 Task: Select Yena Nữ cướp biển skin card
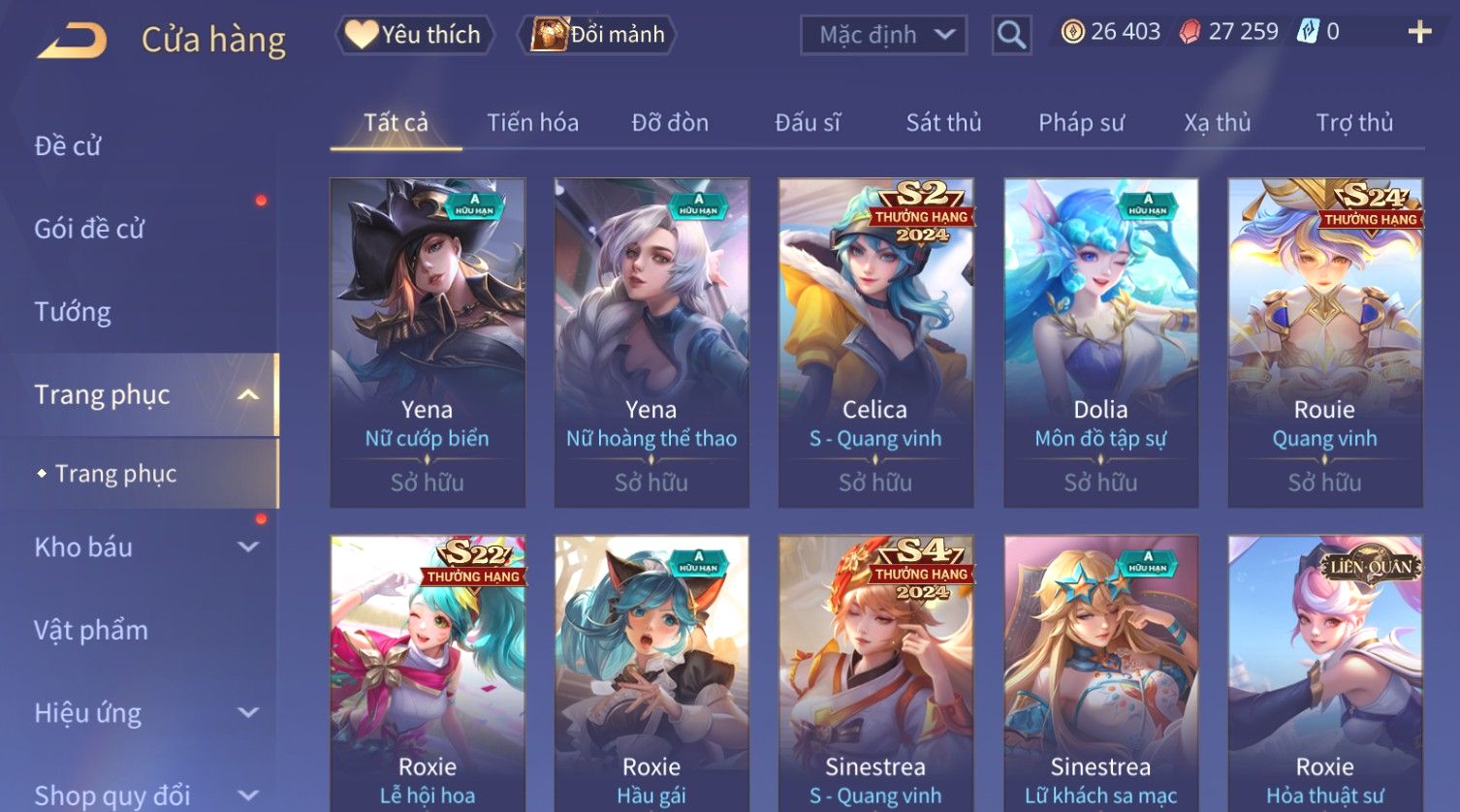pos(428,342)
